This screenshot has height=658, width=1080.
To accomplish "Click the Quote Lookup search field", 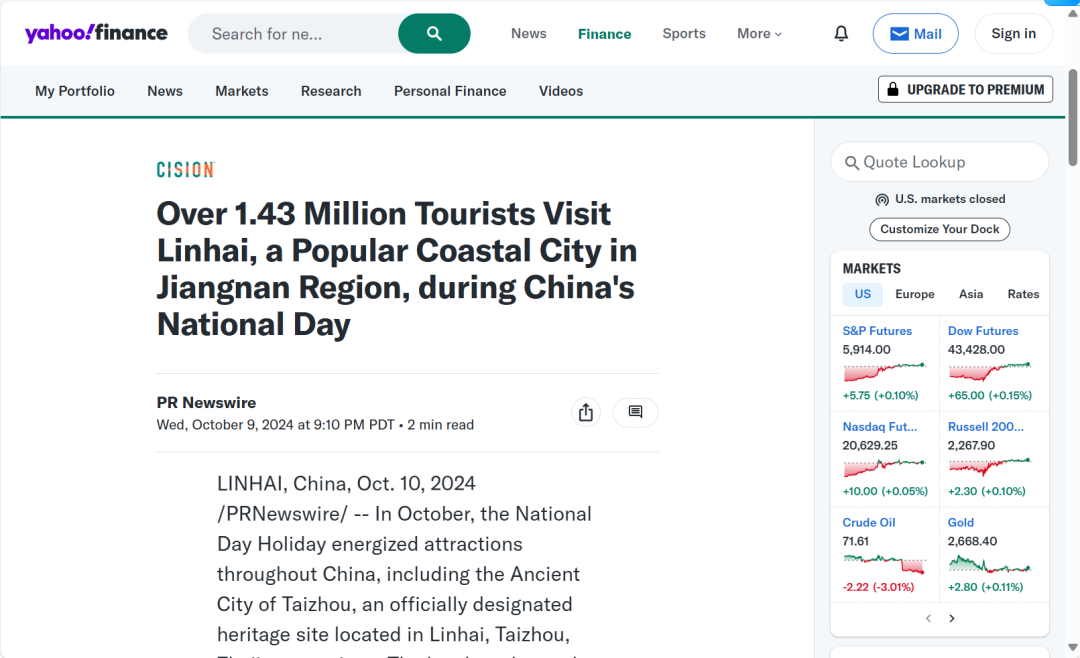I will click(x=940, y=162).
